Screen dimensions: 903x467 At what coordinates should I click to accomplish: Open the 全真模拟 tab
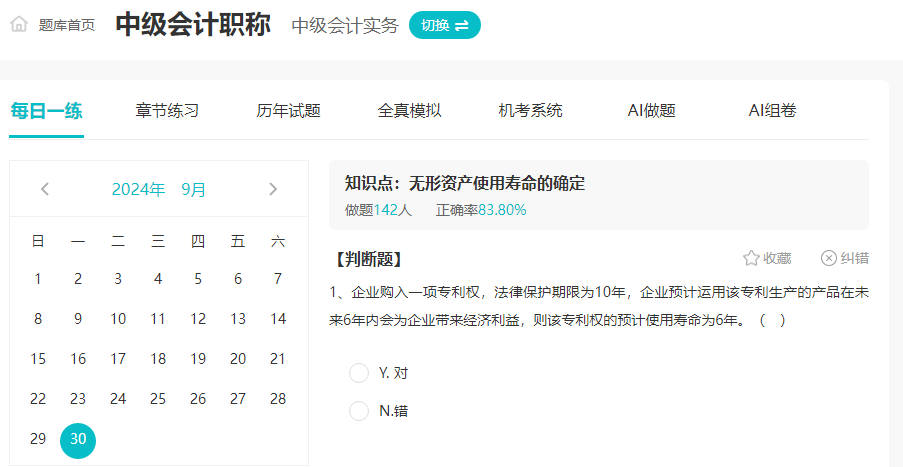409,111
